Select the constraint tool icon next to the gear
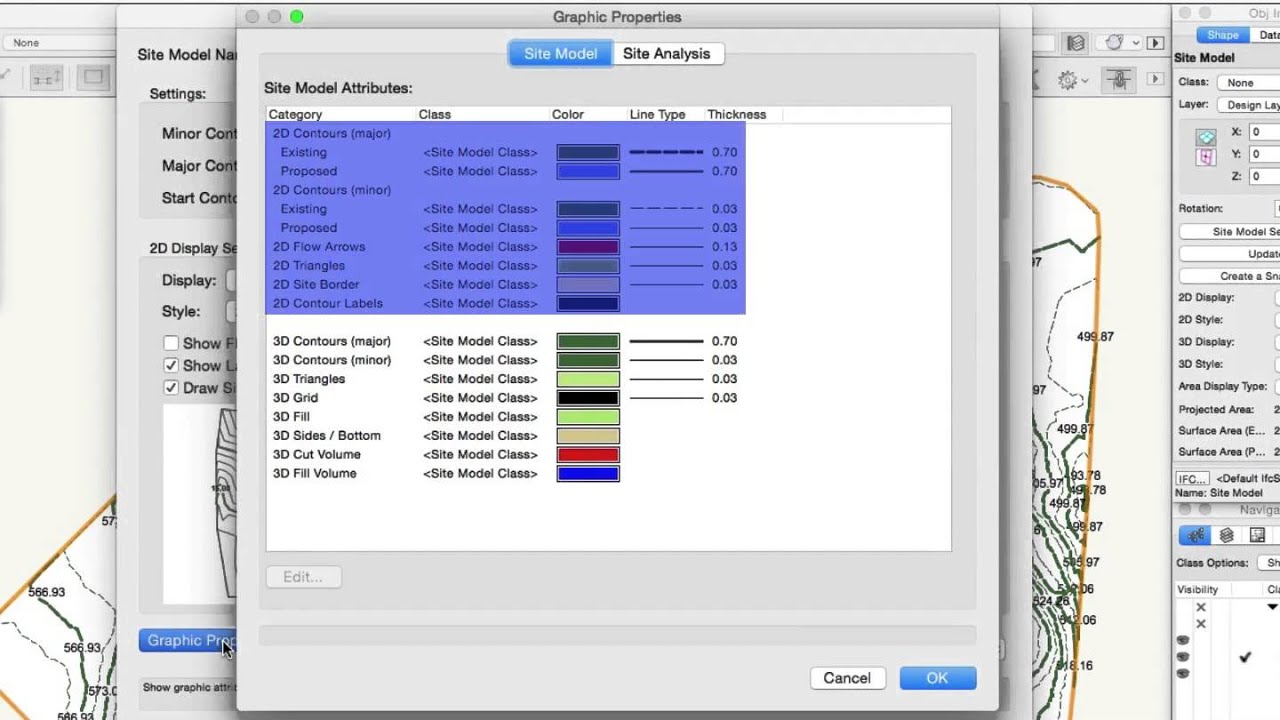 [x=1121, y=80]
